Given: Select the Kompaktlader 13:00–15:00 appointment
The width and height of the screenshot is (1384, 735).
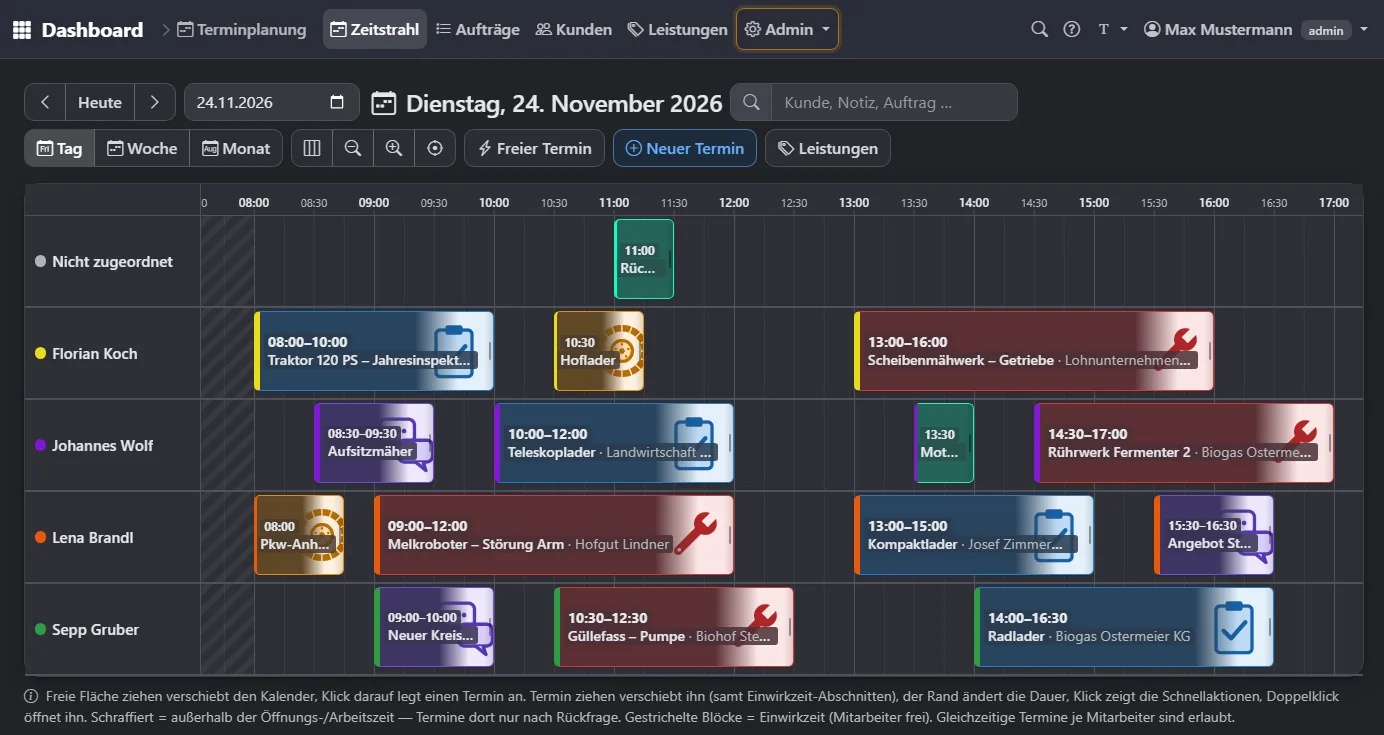Looking at the screenshot, I should [974, 535].
